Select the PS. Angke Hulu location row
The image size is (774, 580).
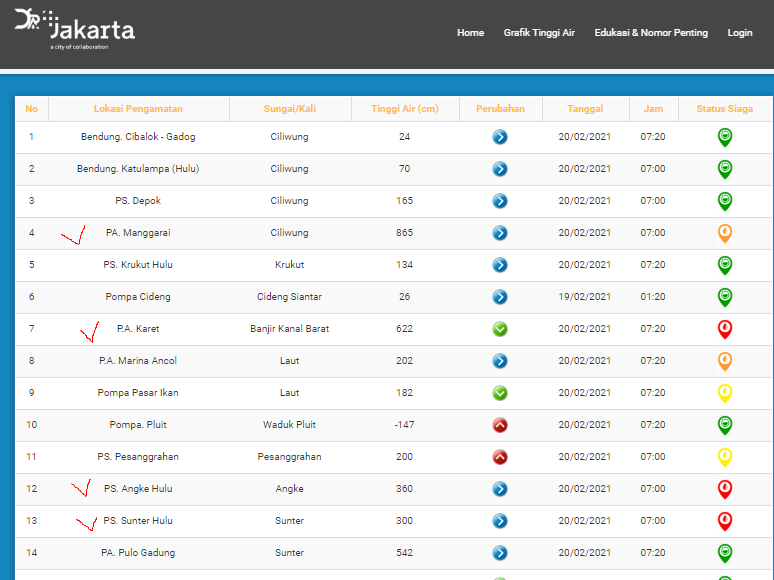tap(138, 489)
